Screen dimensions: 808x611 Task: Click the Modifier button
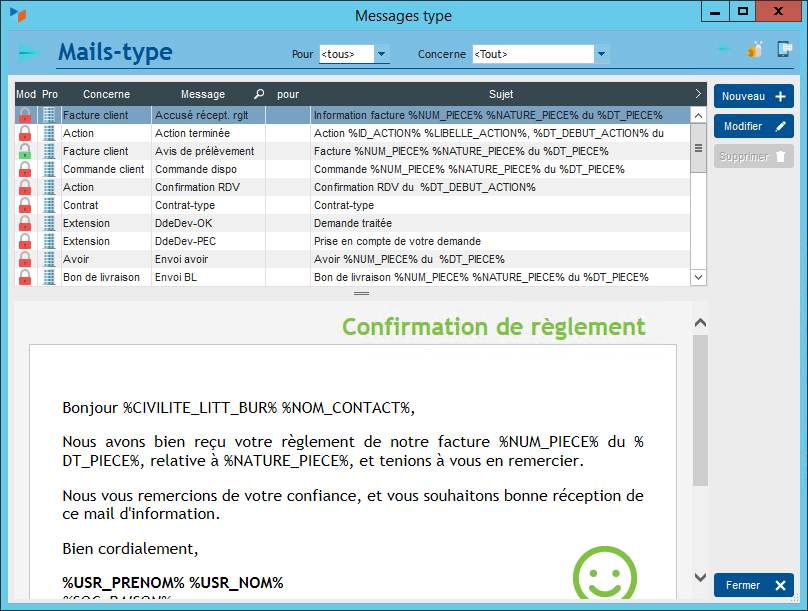(x=753, y=127)
